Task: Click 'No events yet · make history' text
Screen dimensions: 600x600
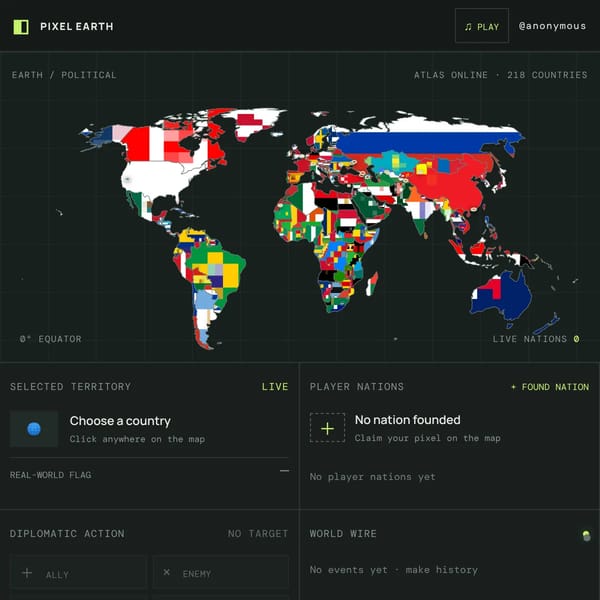Action: [394, 570]
